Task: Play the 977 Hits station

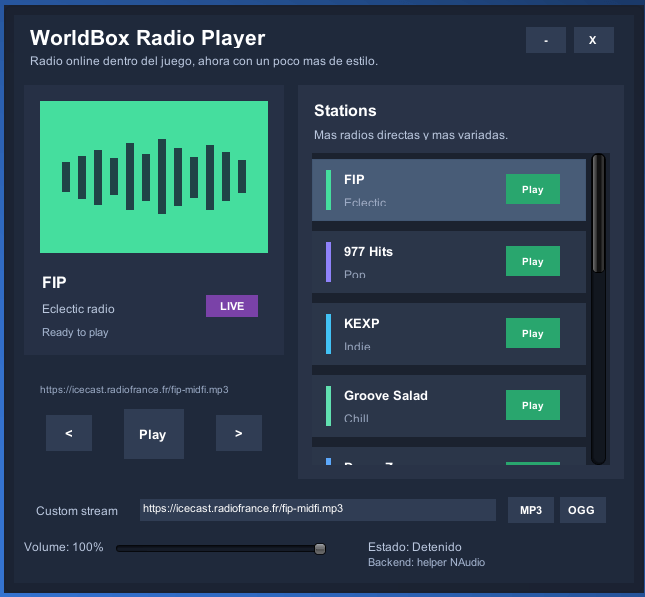Action: pos(533,261)
